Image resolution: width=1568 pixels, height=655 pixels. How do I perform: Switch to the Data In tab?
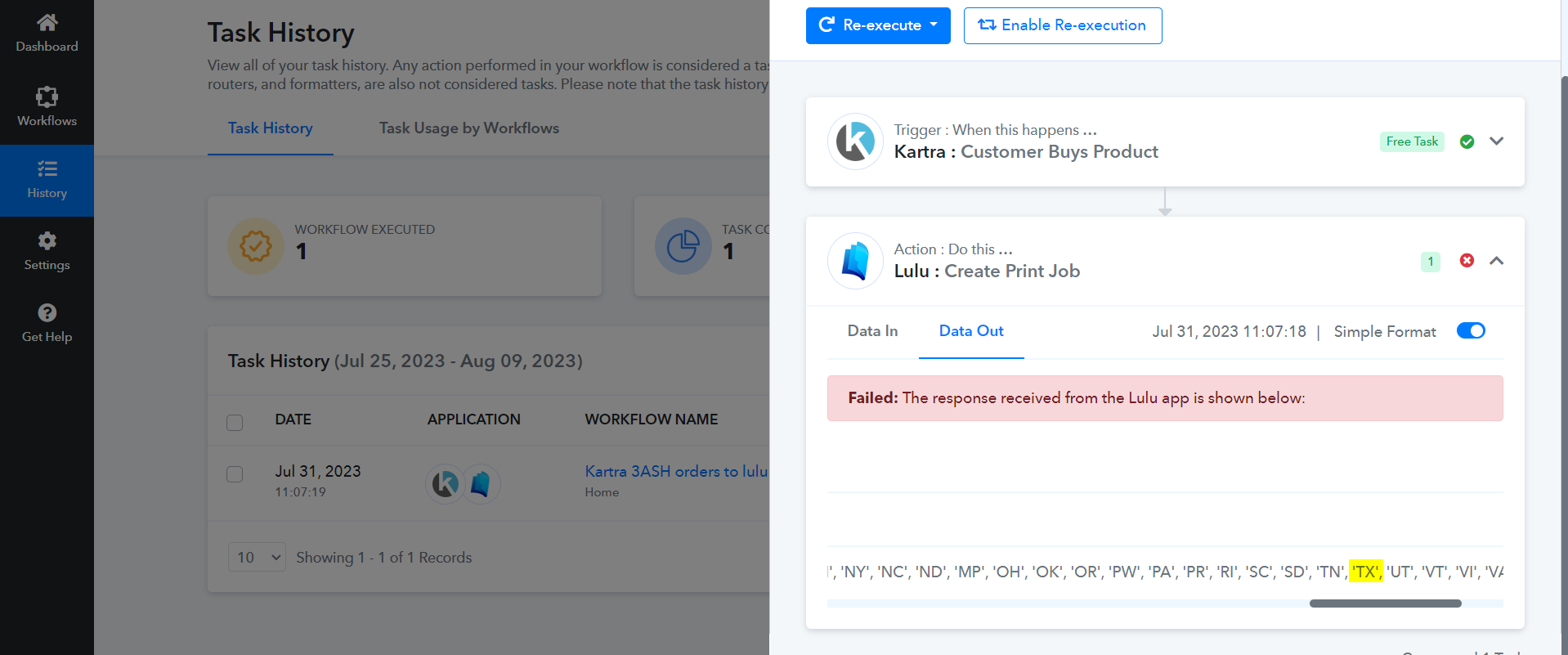[x=872, y=330]
